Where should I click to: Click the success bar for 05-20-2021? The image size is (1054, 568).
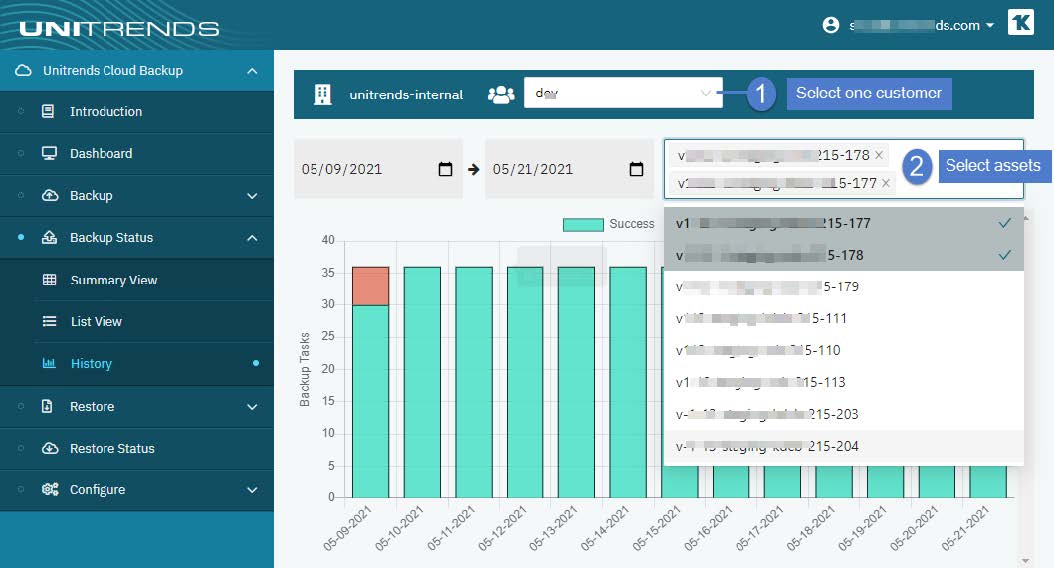936,482
